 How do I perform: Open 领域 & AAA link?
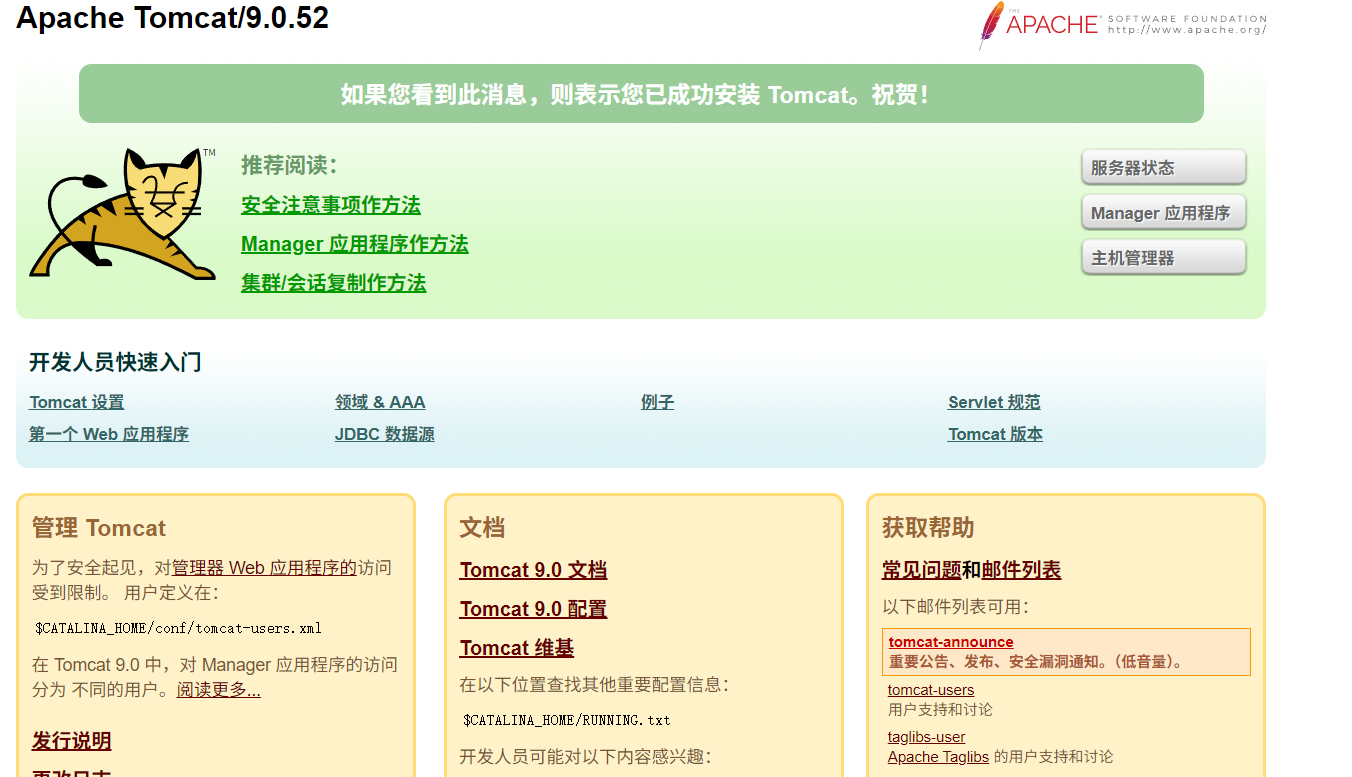pyautogui.click(x=380, y=402)
